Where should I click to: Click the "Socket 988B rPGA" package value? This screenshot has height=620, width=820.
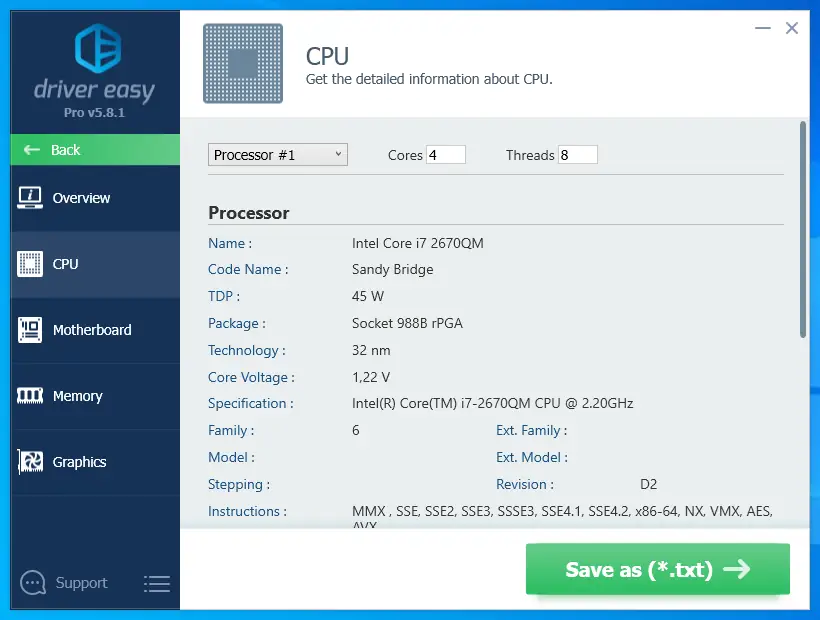tap(407, 323)
